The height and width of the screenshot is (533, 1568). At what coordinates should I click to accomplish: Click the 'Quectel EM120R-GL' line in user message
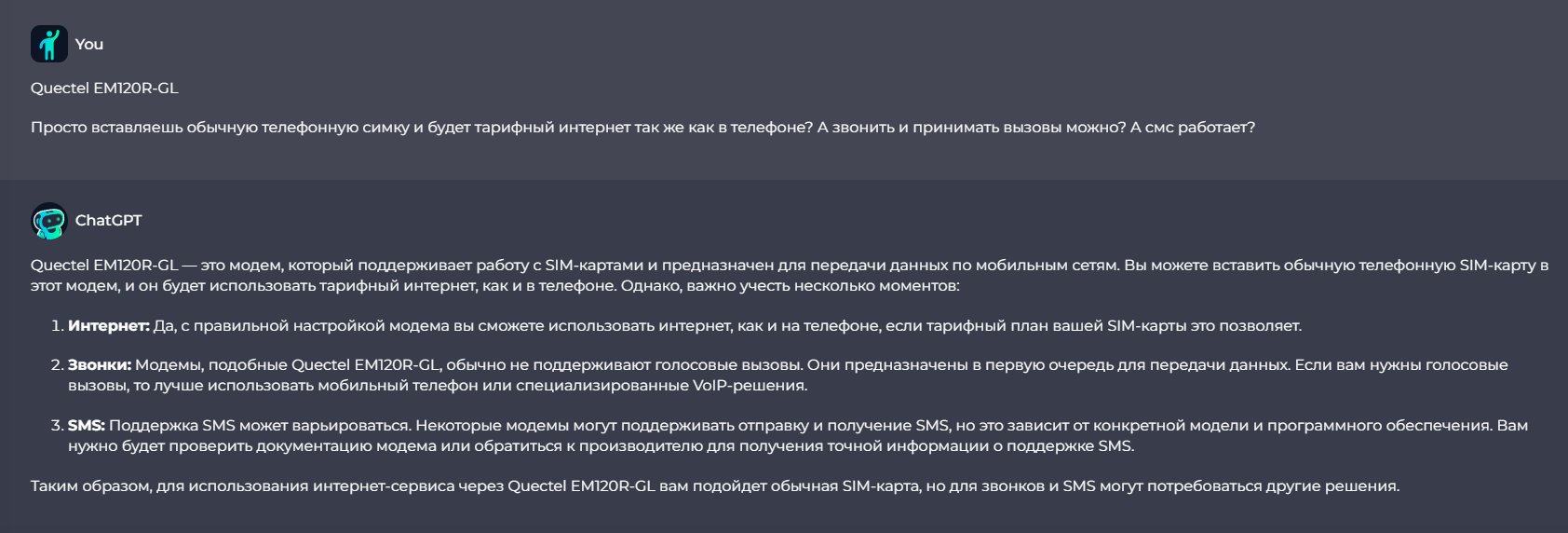click(104, 88)
